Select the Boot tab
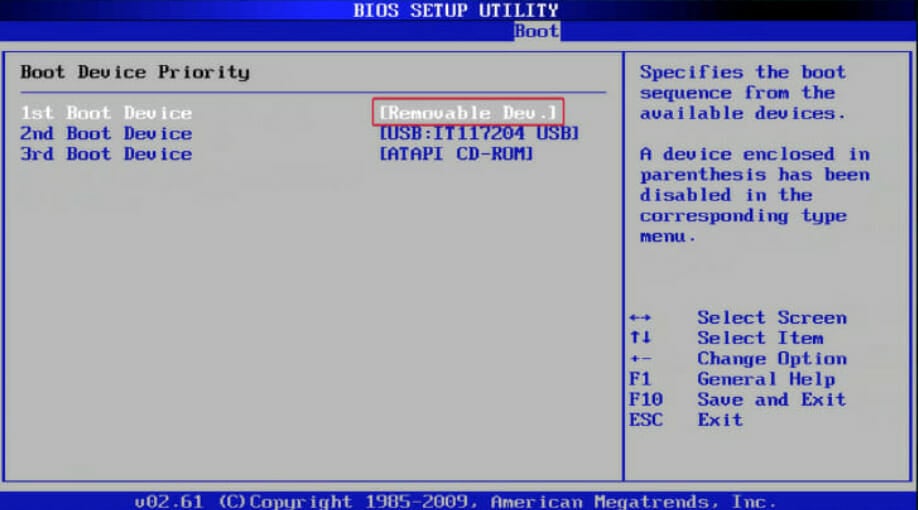Screen dimensions: 918x510 click(x=536, y=31)
